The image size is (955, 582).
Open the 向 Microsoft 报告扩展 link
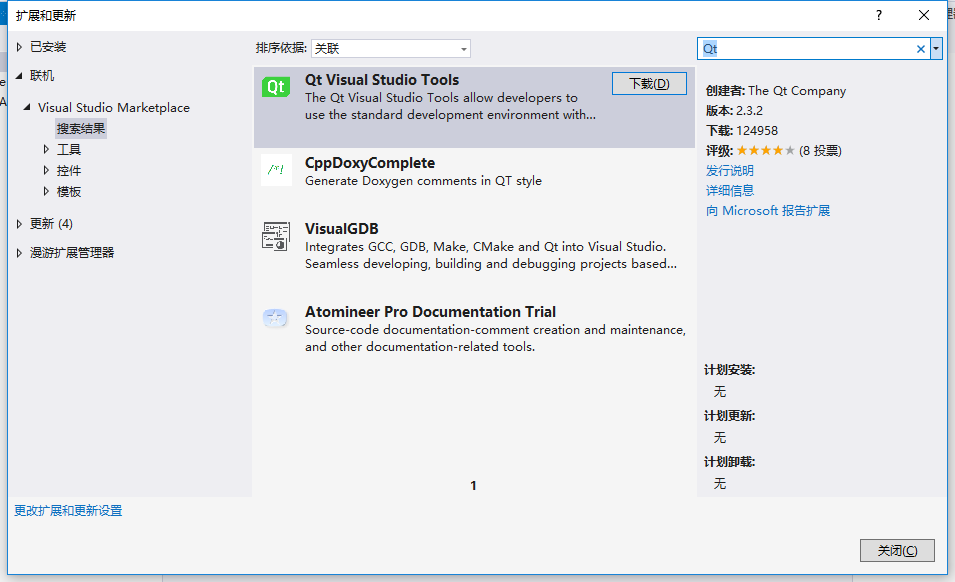(768, 211)
